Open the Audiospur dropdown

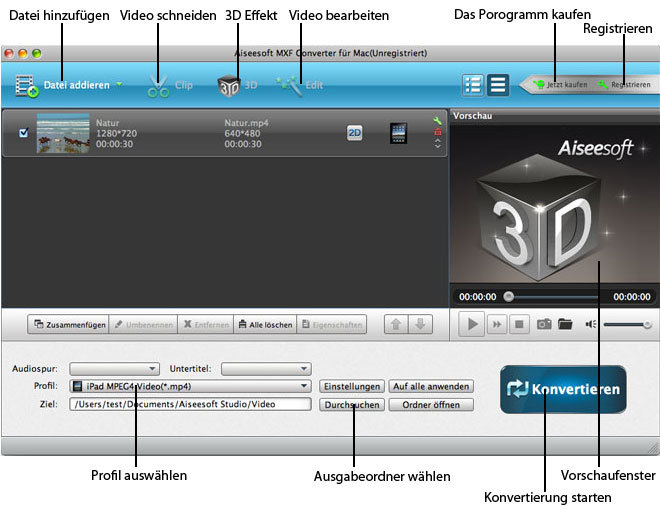(114, 369)
